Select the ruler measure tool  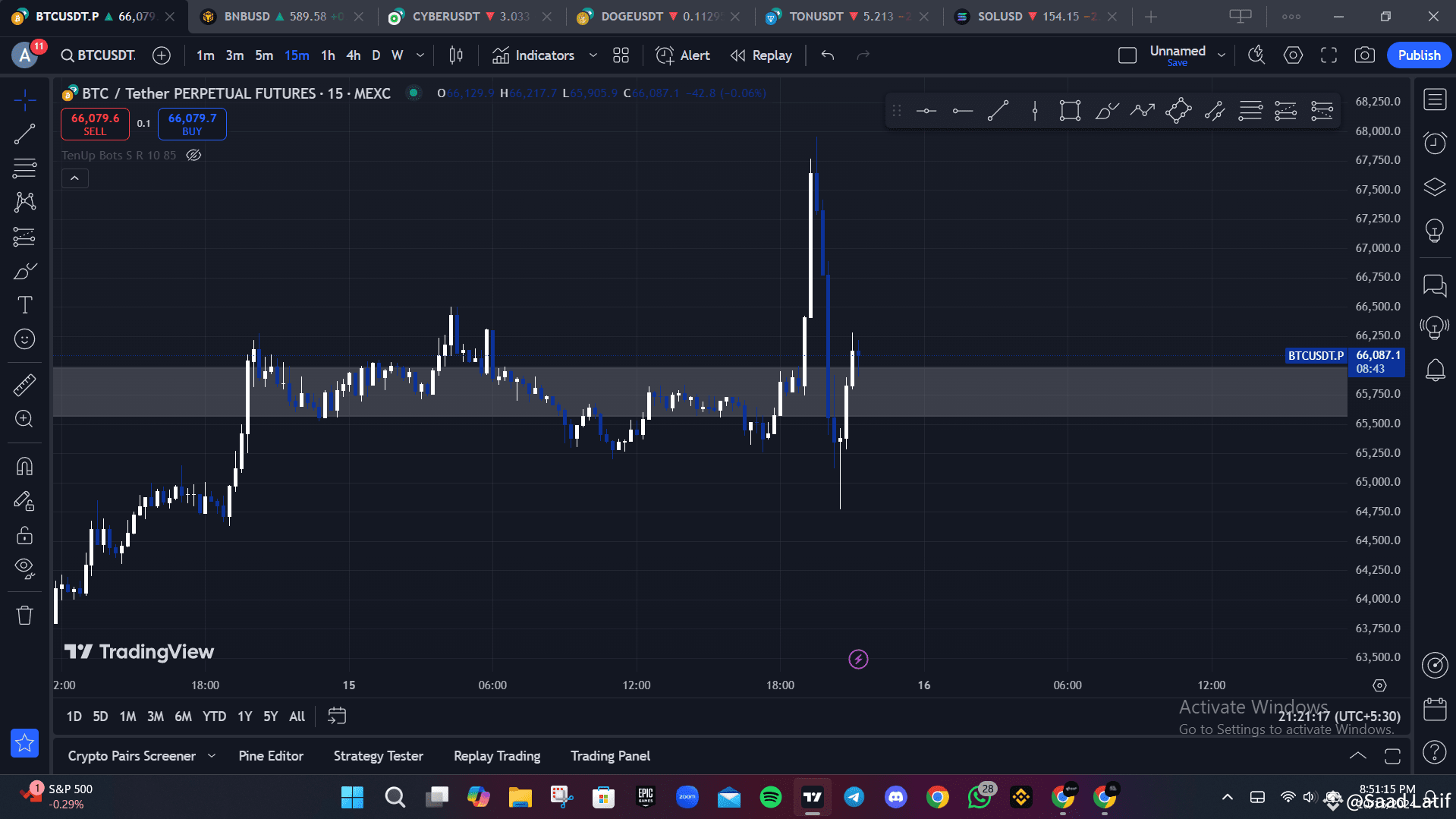(24, 385)
